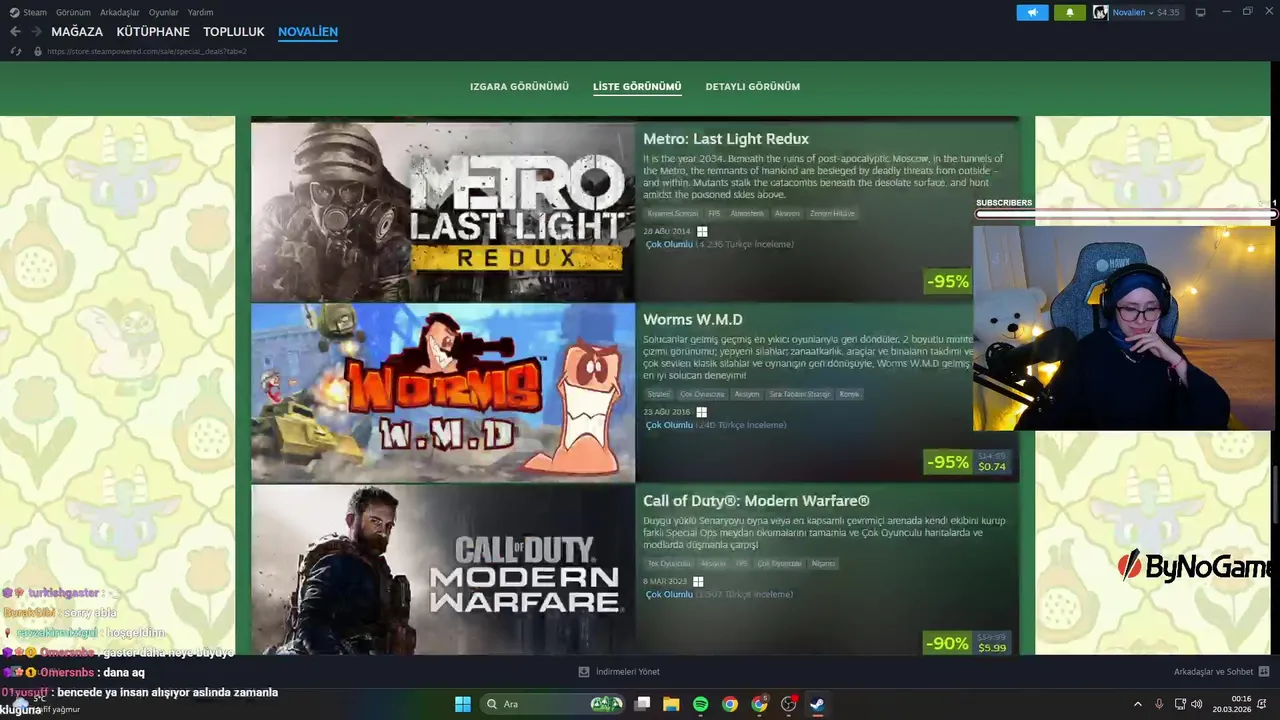Viewport: 1280px width, 720px height.
Task: Go forward with the forward arrow
Action: tap(36, 32)
